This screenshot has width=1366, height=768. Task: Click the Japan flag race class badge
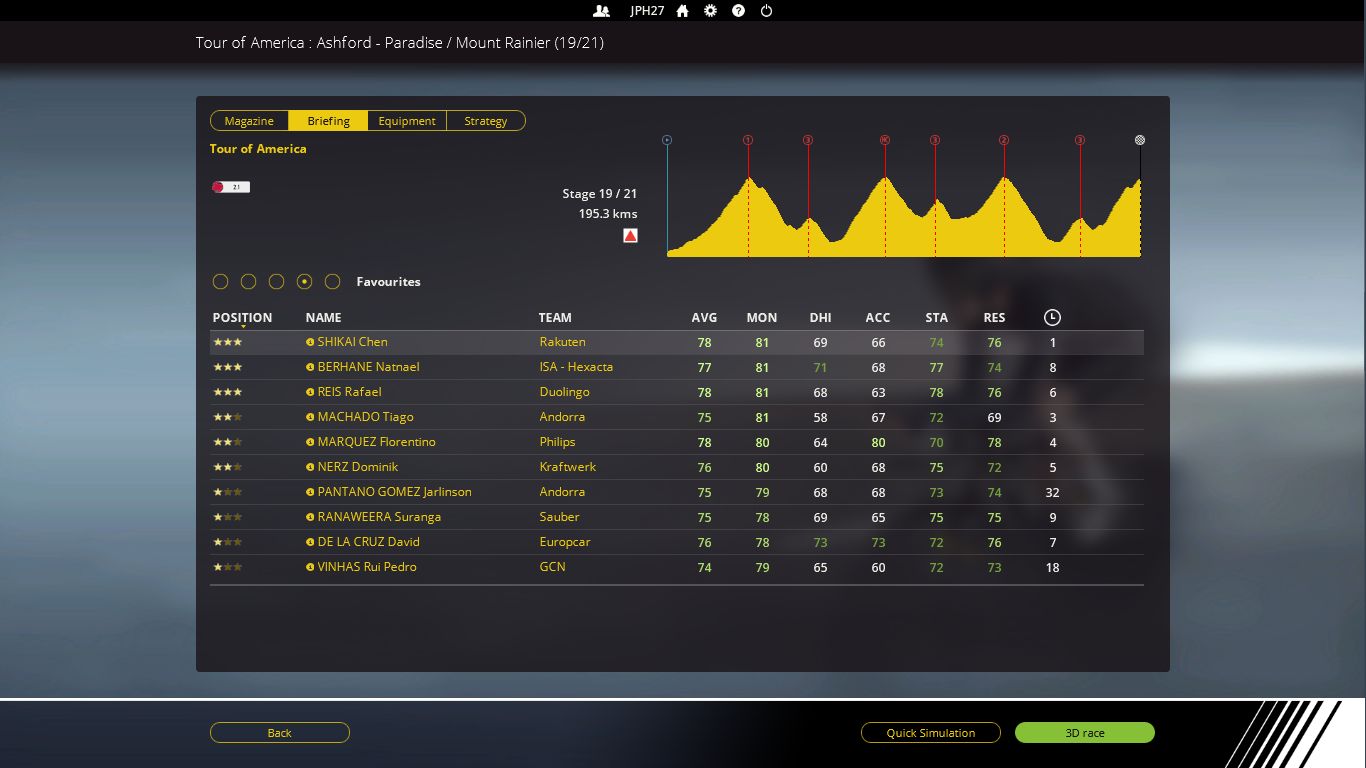pos(230,187)
